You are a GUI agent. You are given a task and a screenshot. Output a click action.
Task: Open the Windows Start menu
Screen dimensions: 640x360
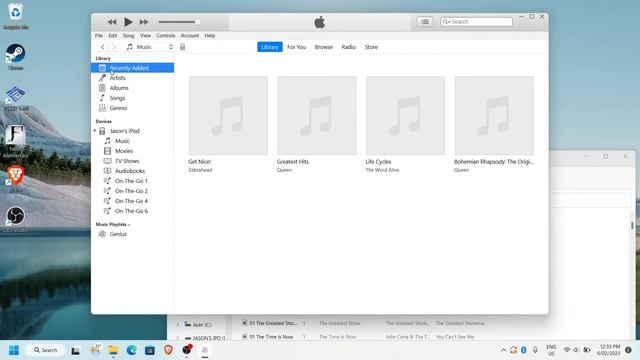pos(14,350)
